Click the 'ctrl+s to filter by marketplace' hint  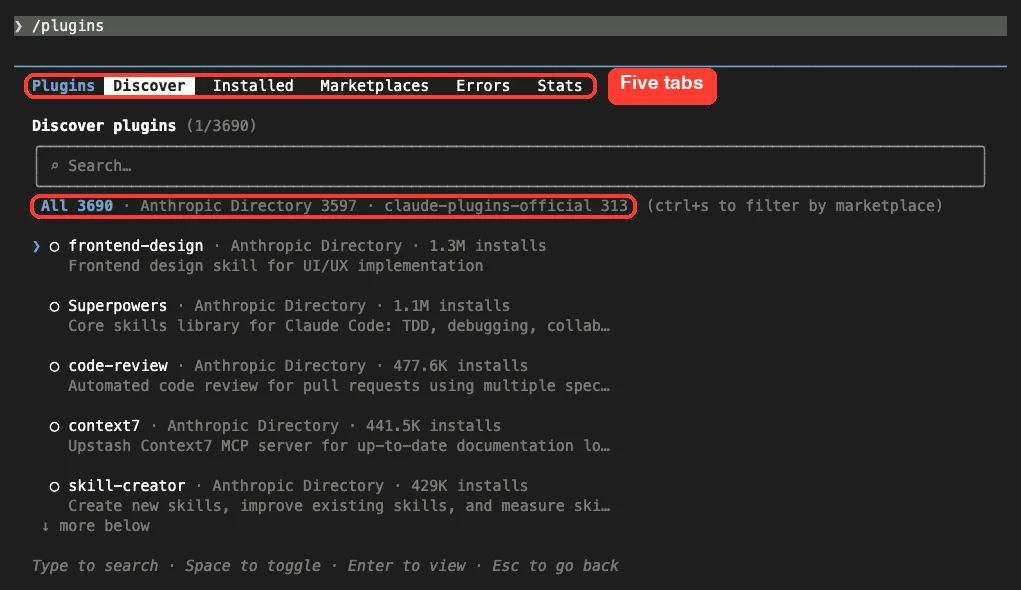tap(794, 206)
